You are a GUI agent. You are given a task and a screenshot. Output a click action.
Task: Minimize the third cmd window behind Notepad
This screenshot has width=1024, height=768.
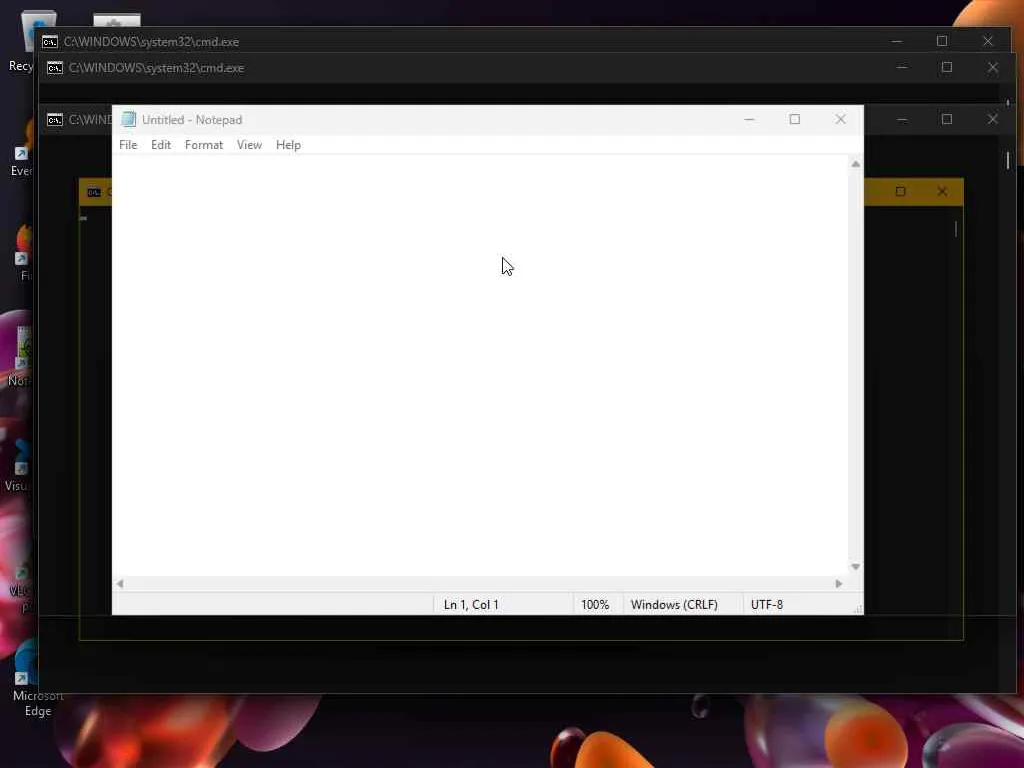pyautogui.click(x=902, y=120)
